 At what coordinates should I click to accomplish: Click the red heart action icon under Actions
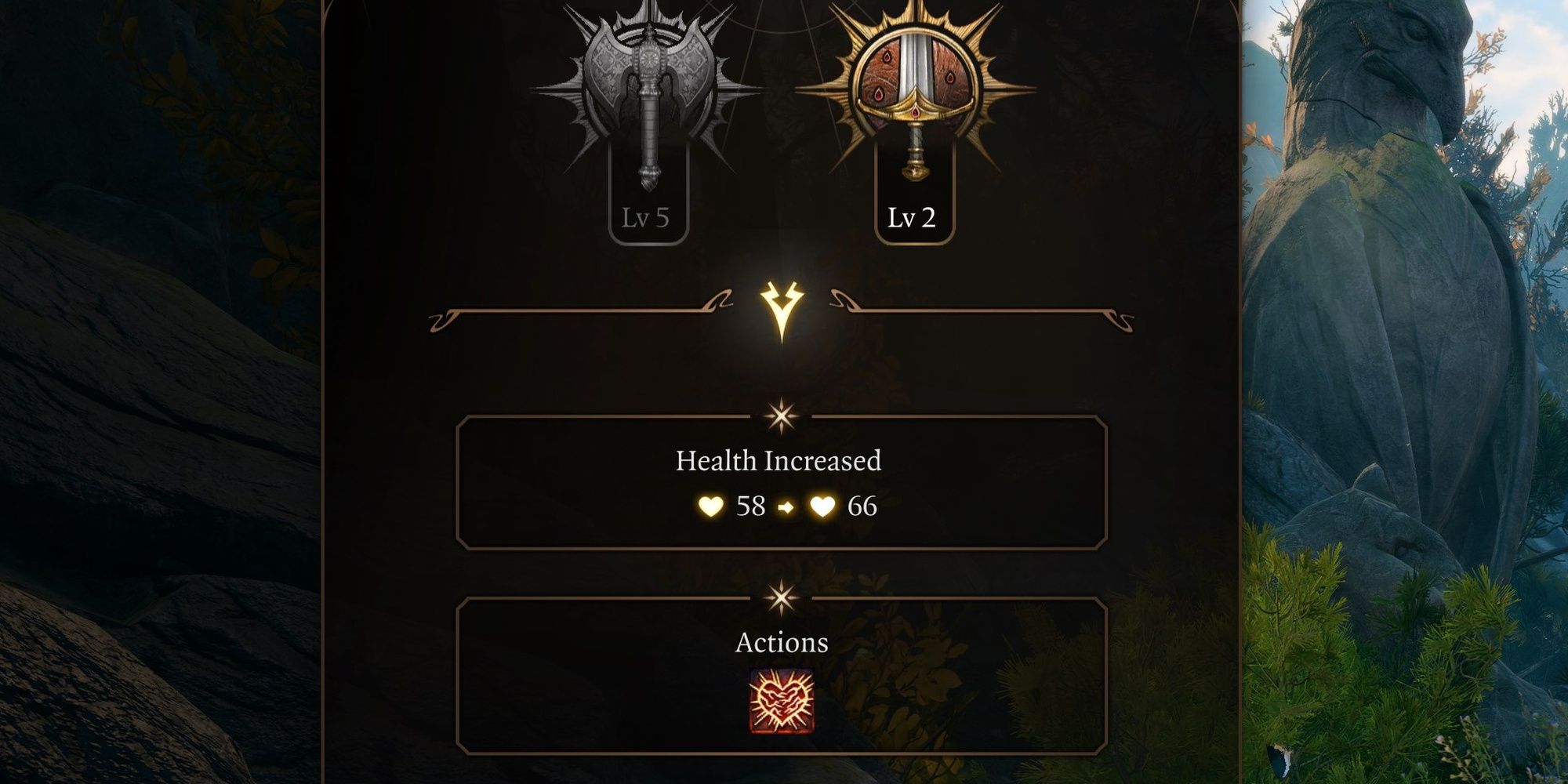tap(781, 701)
